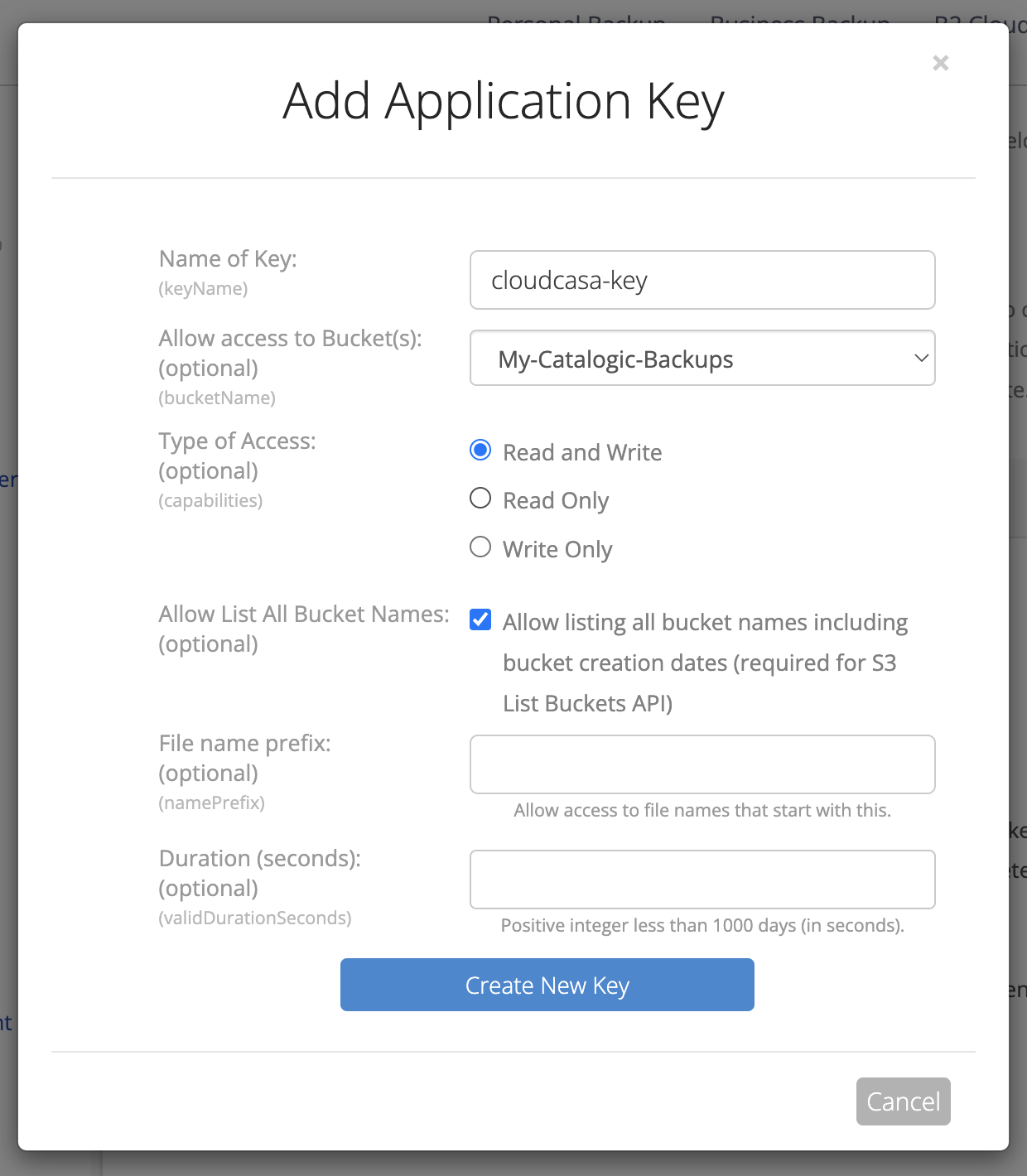Click the Name of Key input field

(x=702, y=280)
